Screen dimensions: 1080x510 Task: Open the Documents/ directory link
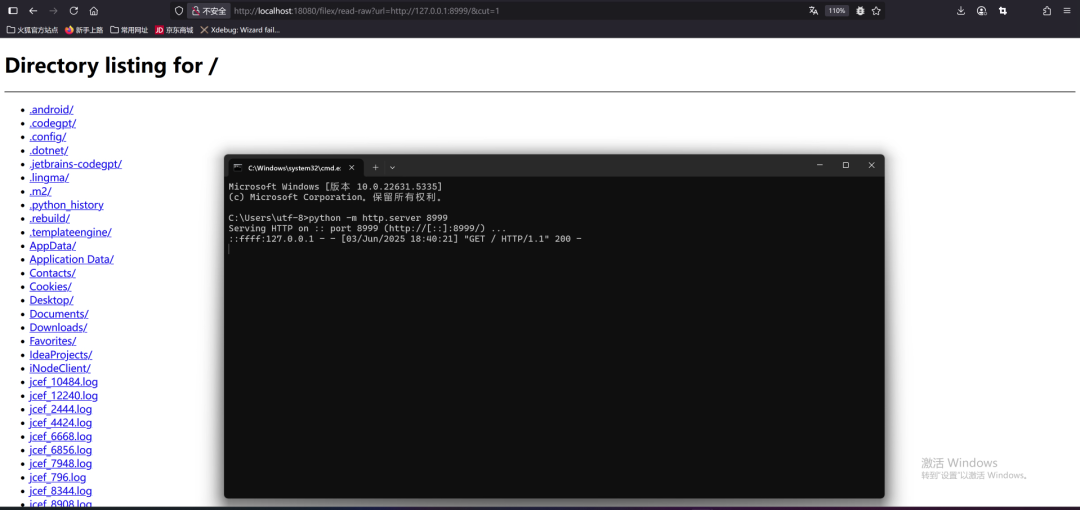pyautogui.click(x=59, y=314)
